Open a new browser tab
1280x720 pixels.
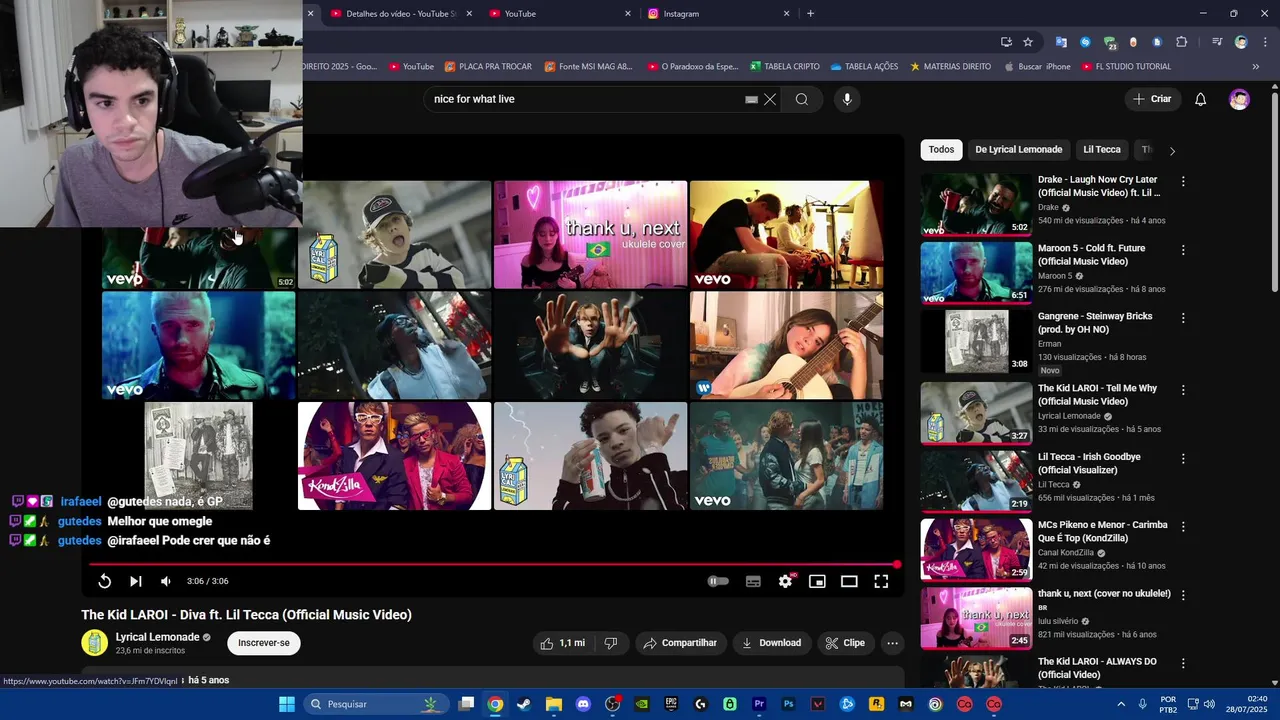tap(810, 14)
